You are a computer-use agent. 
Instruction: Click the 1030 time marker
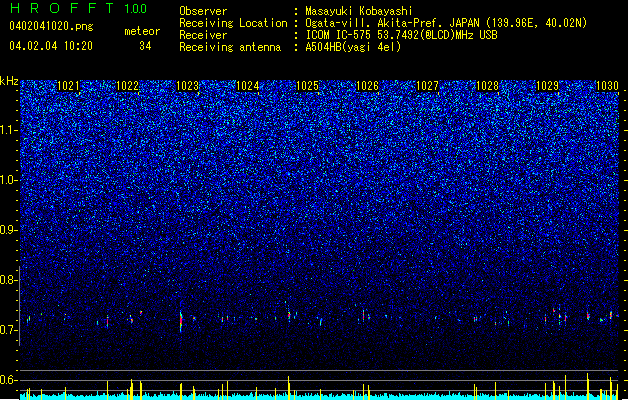pyautogui.click(x=607, y=86)
